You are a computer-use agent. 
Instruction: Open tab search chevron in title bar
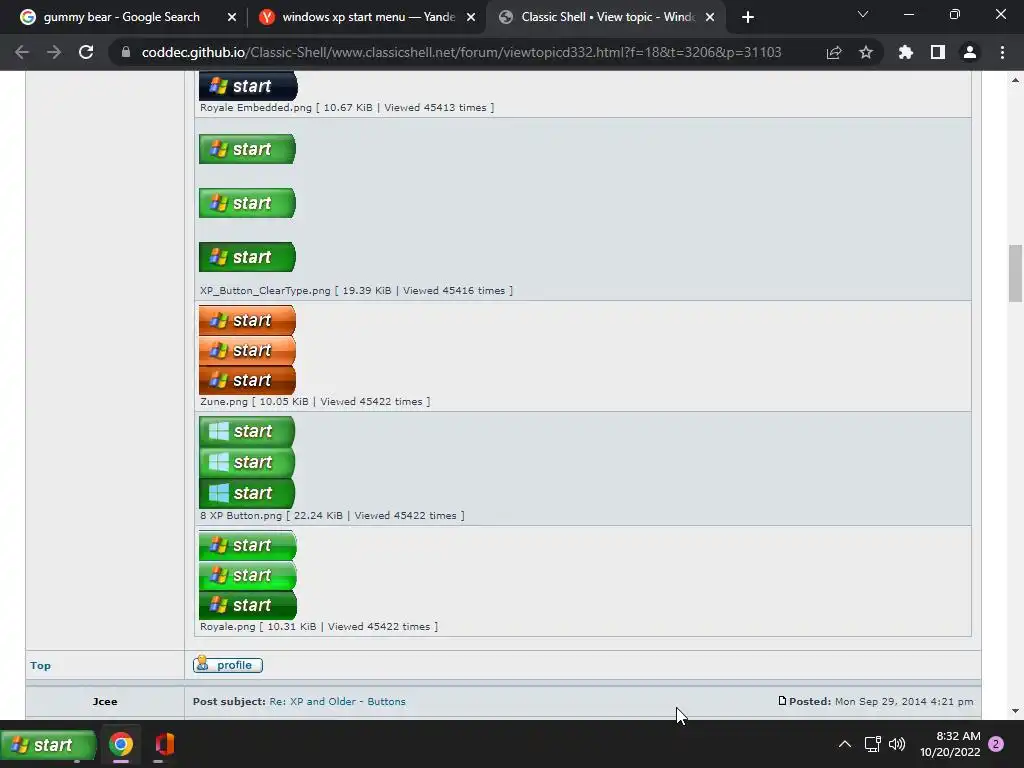pyautogui.click(x=863, y=14)
